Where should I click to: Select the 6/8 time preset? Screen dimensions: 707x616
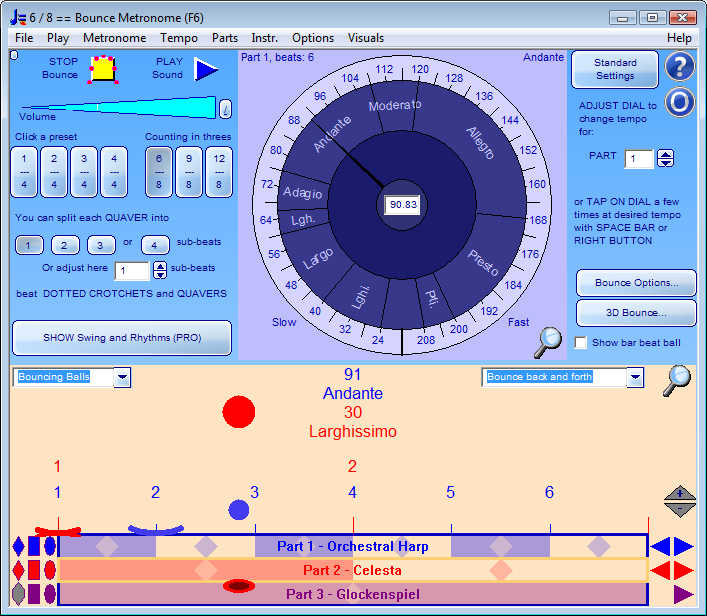[x=159, y=172]
